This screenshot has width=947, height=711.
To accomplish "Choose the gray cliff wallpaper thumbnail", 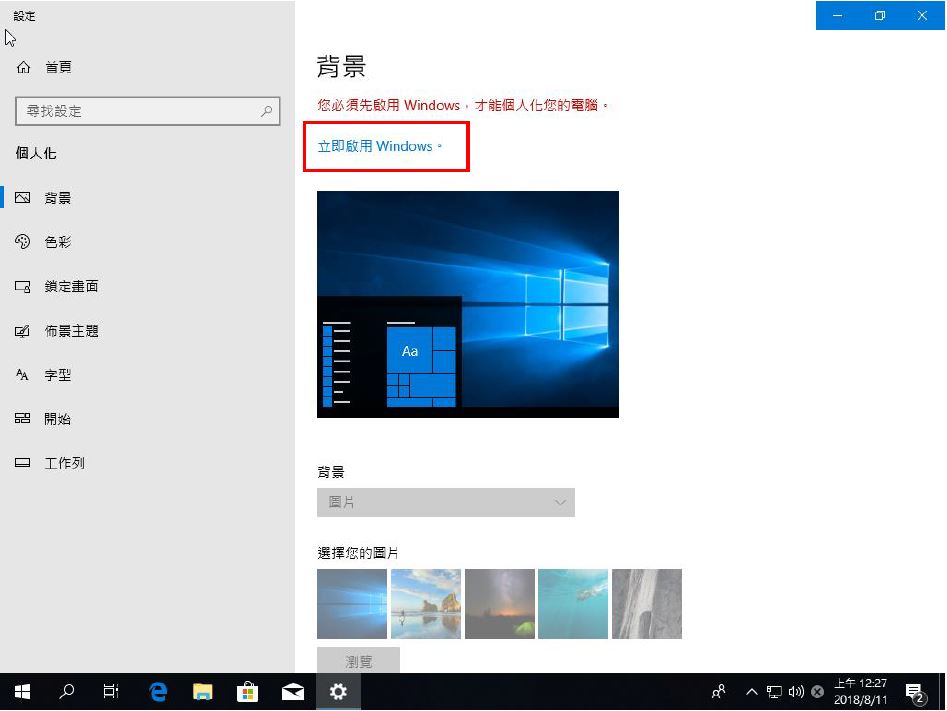I will tap(647, 604).
